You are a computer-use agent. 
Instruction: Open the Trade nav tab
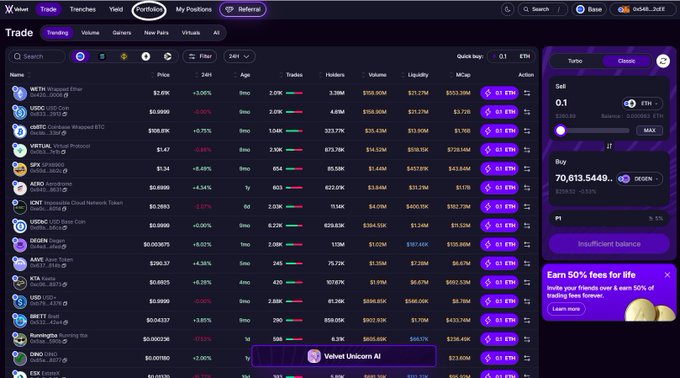(x=48, y=9)
